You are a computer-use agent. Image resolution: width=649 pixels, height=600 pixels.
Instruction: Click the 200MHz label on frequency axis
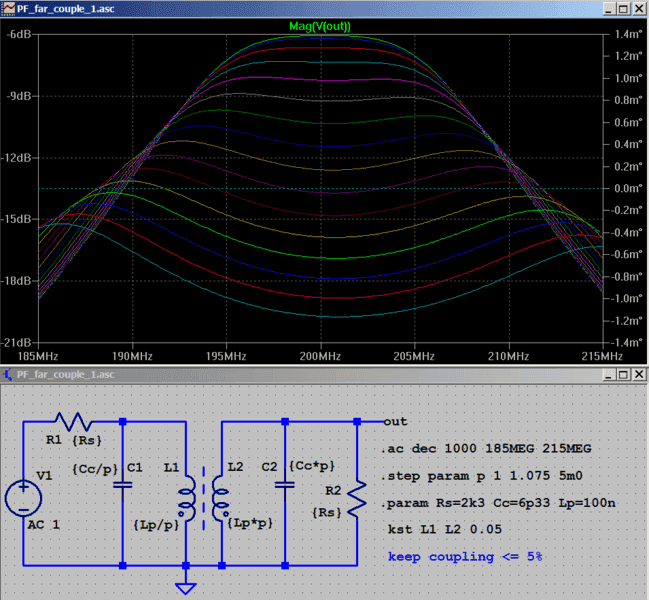(x=320, y=356)
